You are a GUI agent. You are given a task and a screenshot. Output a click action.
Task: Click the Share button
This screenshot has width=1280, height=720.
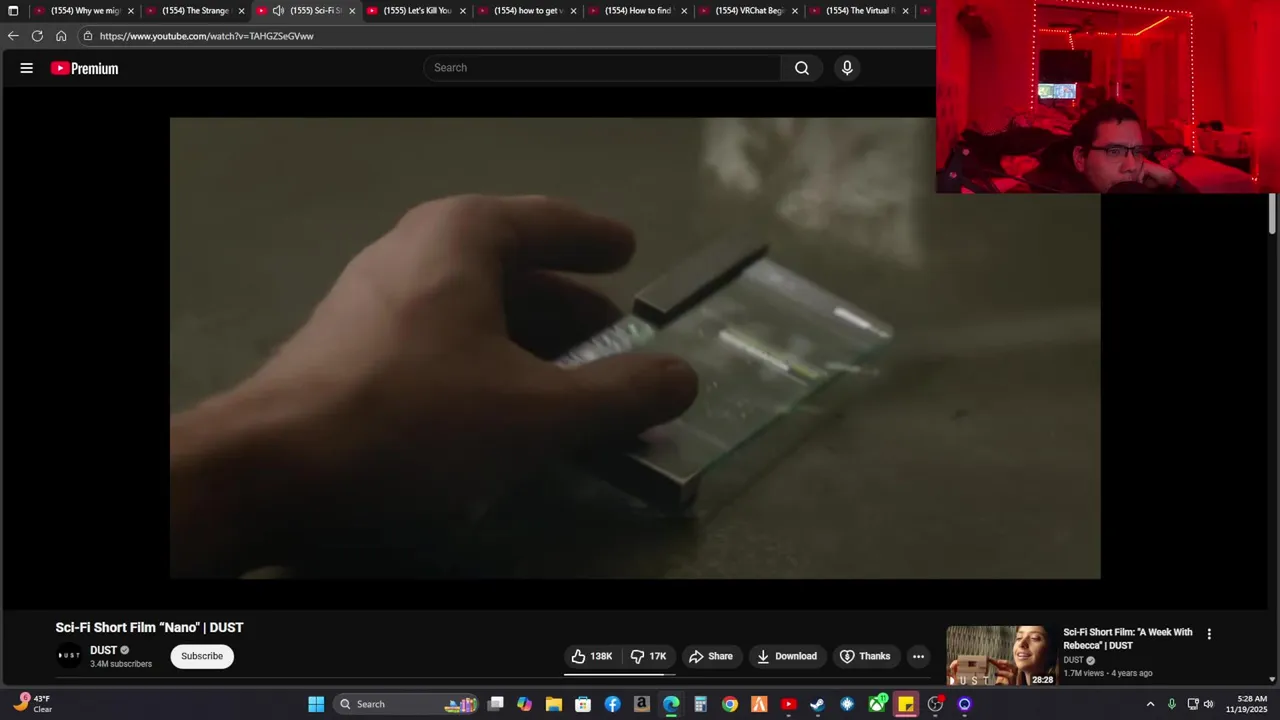click(711, 656)
